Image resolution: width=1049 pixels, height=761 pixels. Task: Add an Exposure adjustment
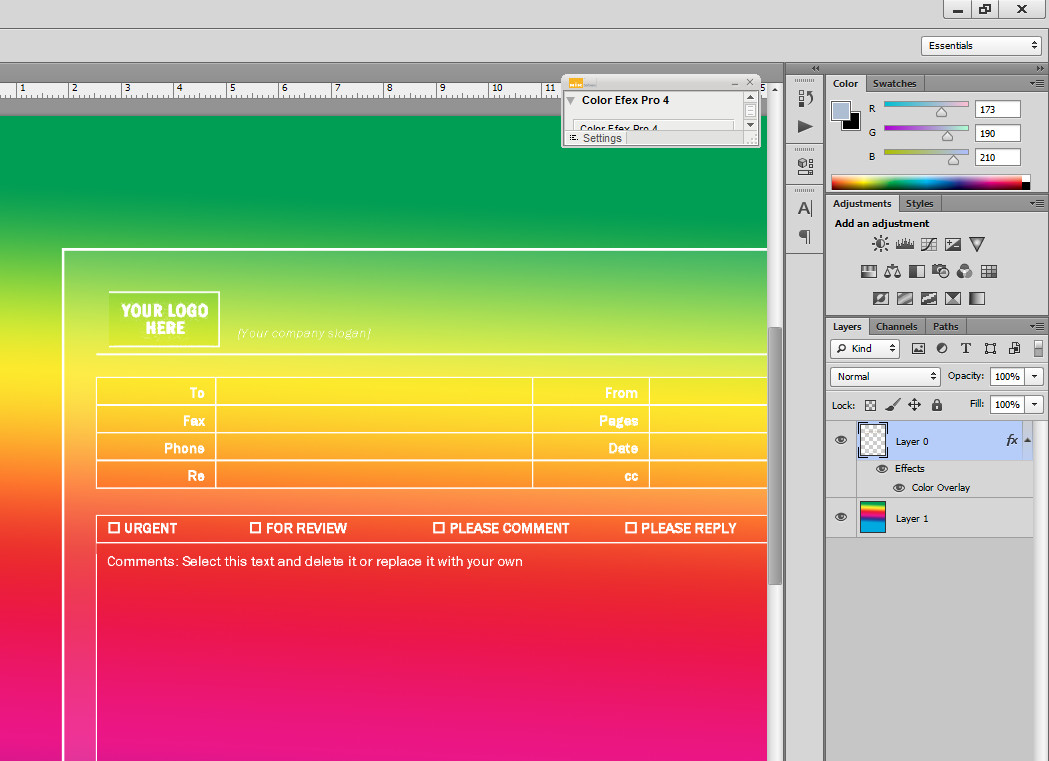click(x=953, y=244)
